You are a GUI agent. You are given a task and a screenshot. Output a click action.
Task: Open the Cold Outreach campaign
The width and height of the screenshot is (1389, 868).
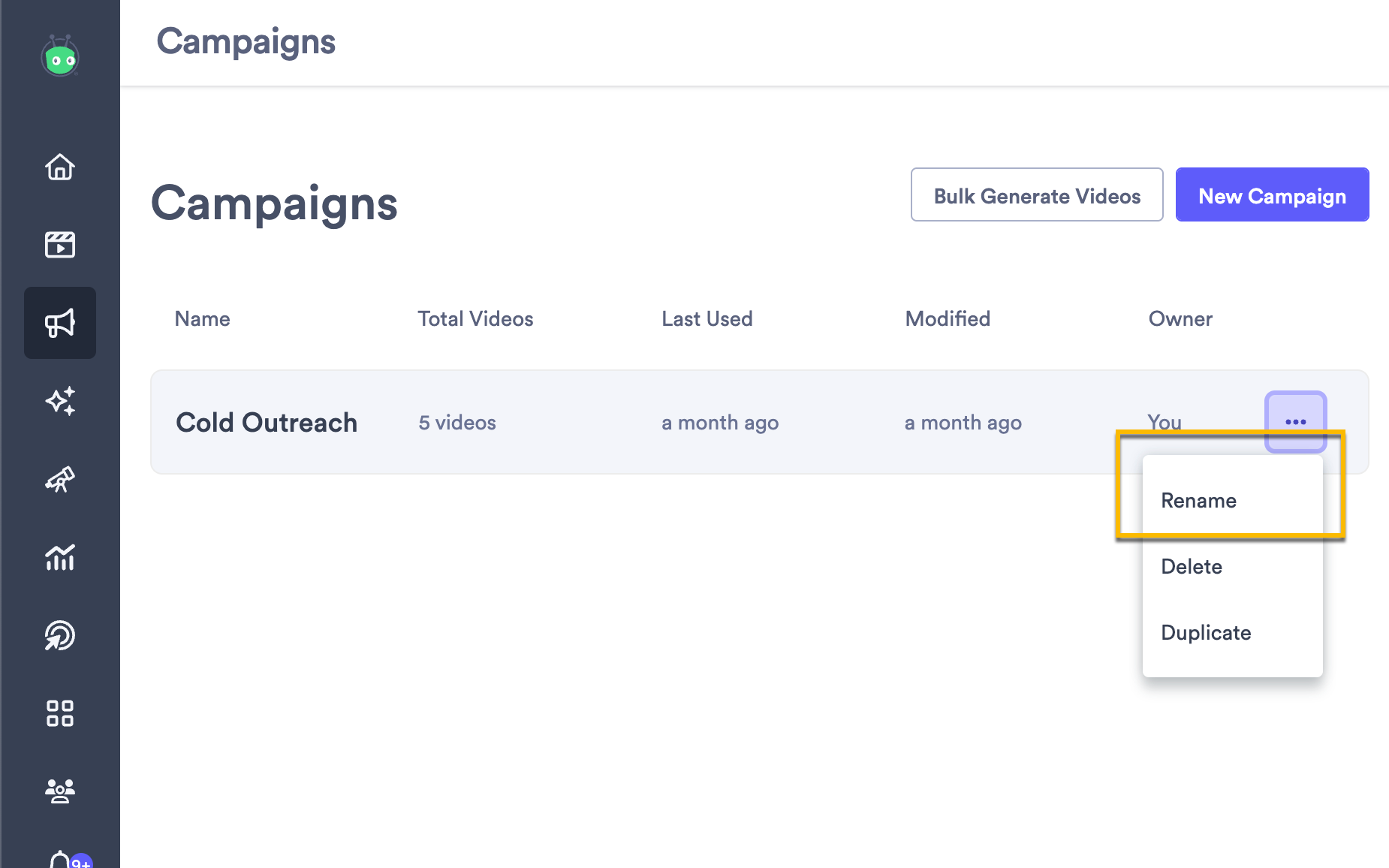point(267,422)
